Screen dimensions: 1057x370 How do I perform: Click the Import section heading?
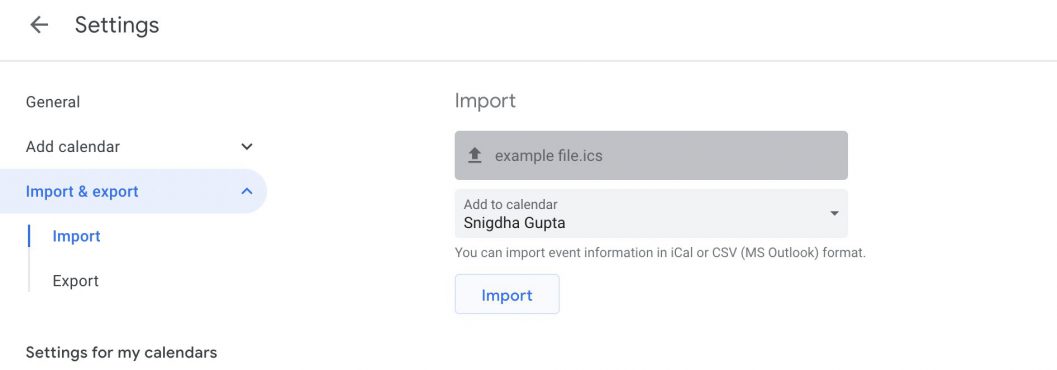(x=485, y=100)
